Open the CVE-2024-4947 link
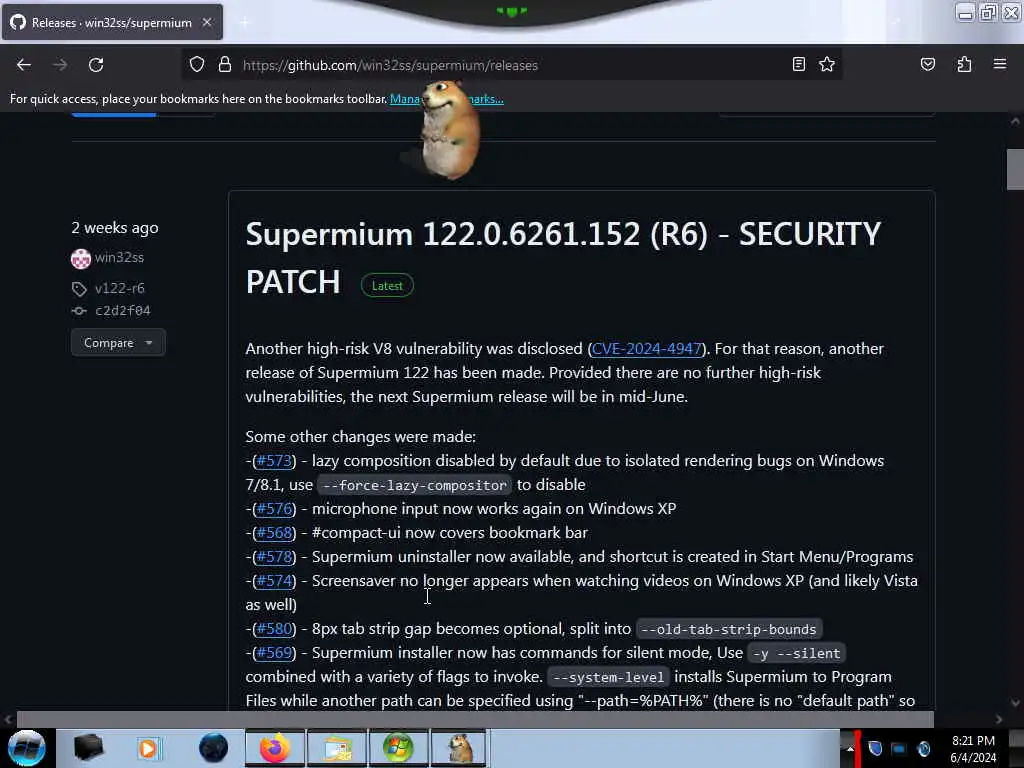Image resolution: width=1024 pixels, height=768 pixels. pyautogui.click(x=647, y=349)
